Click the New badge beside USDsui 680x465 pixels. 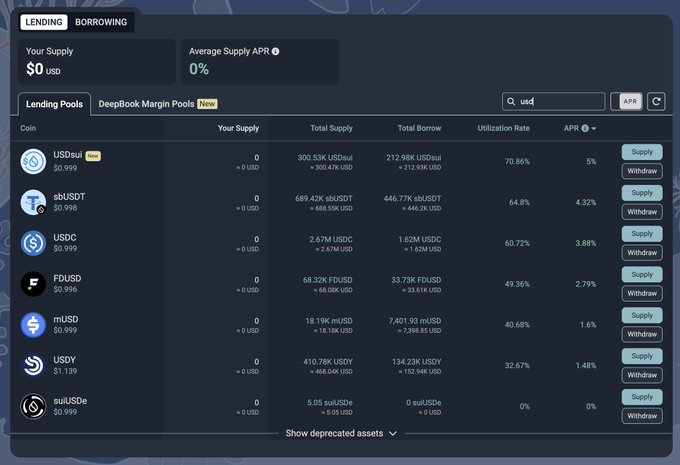[93, 156]
